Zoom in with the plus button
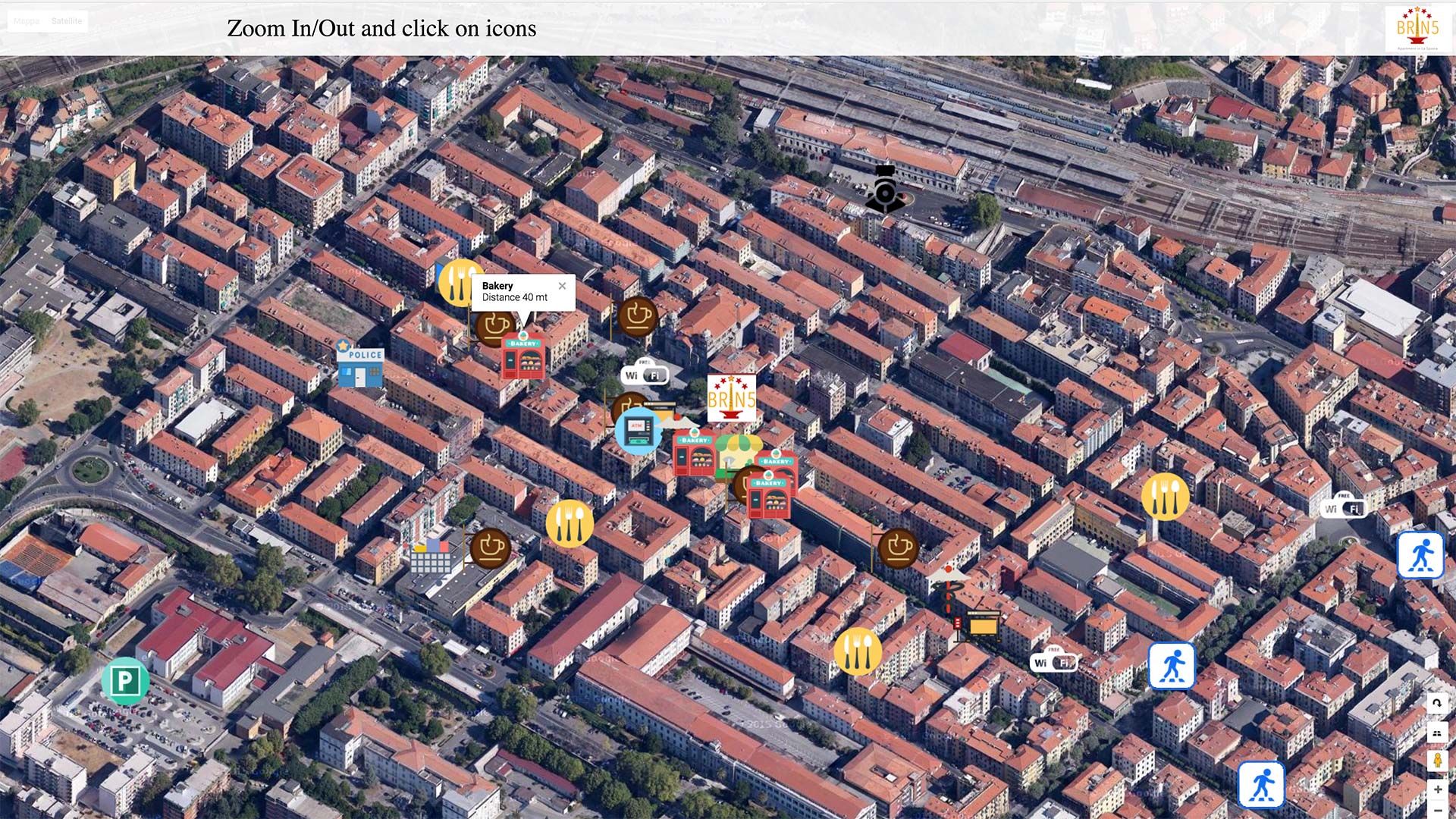Image resolution: width=1456 pixels, height=819 pixels. click(1437, 789)
